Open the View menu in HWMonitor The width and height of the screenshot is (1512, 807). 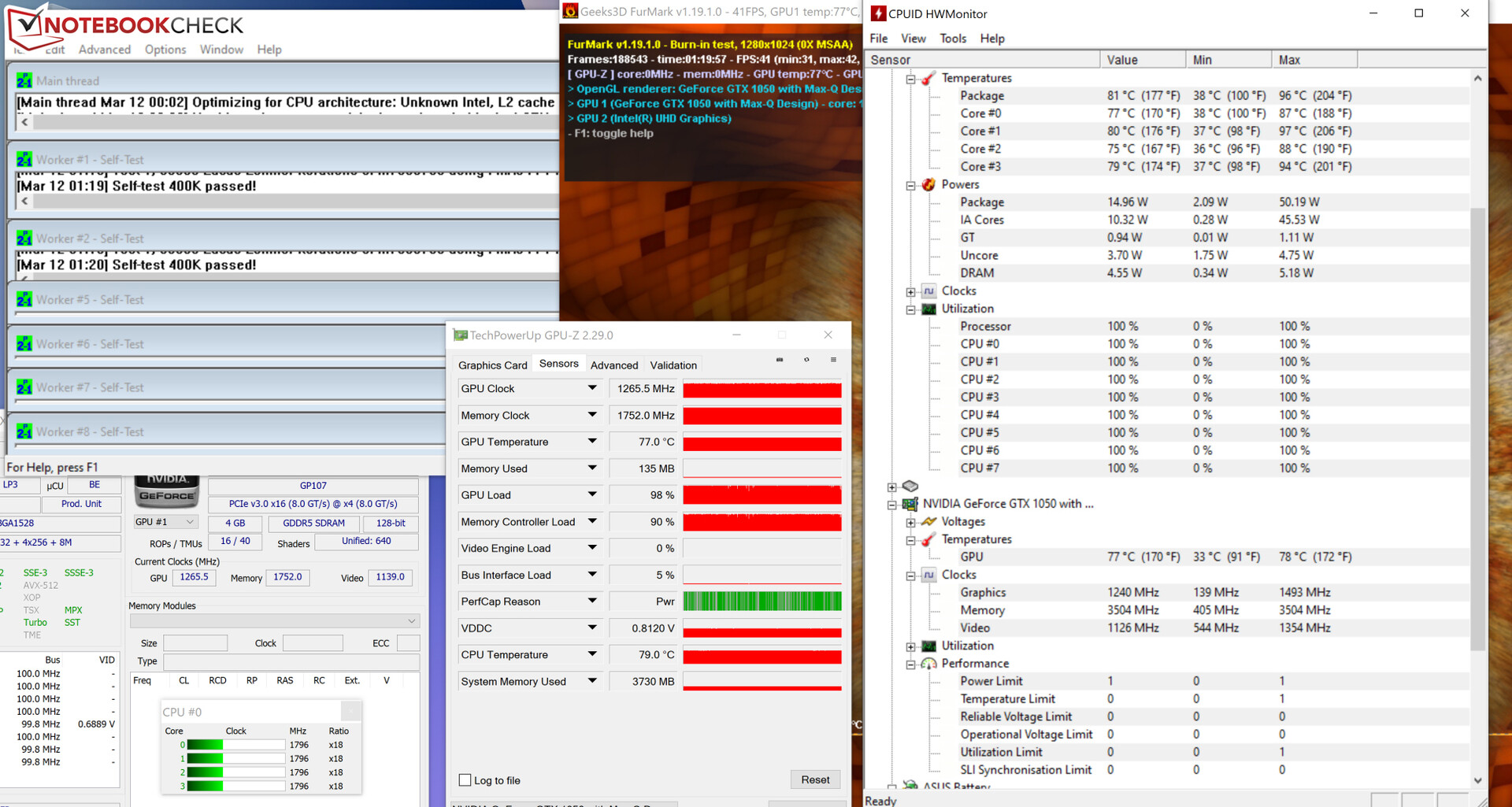pyautogui.click(x=913, y=39)
